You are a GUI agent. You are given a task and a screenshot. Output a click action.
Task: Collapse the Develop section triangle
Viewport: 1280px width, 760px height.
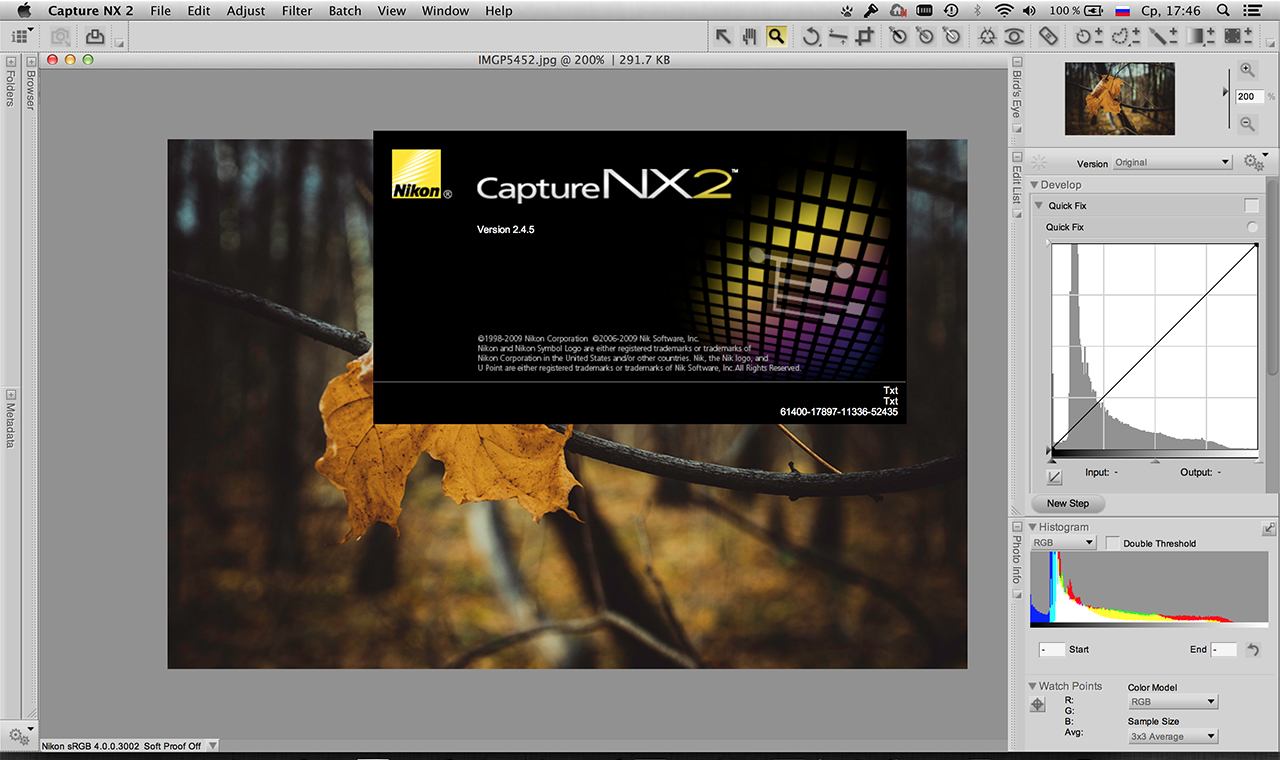click(x=1033, y=185)
